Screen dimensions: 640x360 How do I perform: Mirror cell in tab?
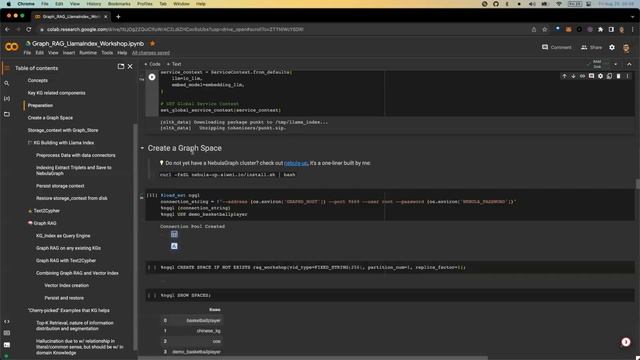click(x=609, y=76)
